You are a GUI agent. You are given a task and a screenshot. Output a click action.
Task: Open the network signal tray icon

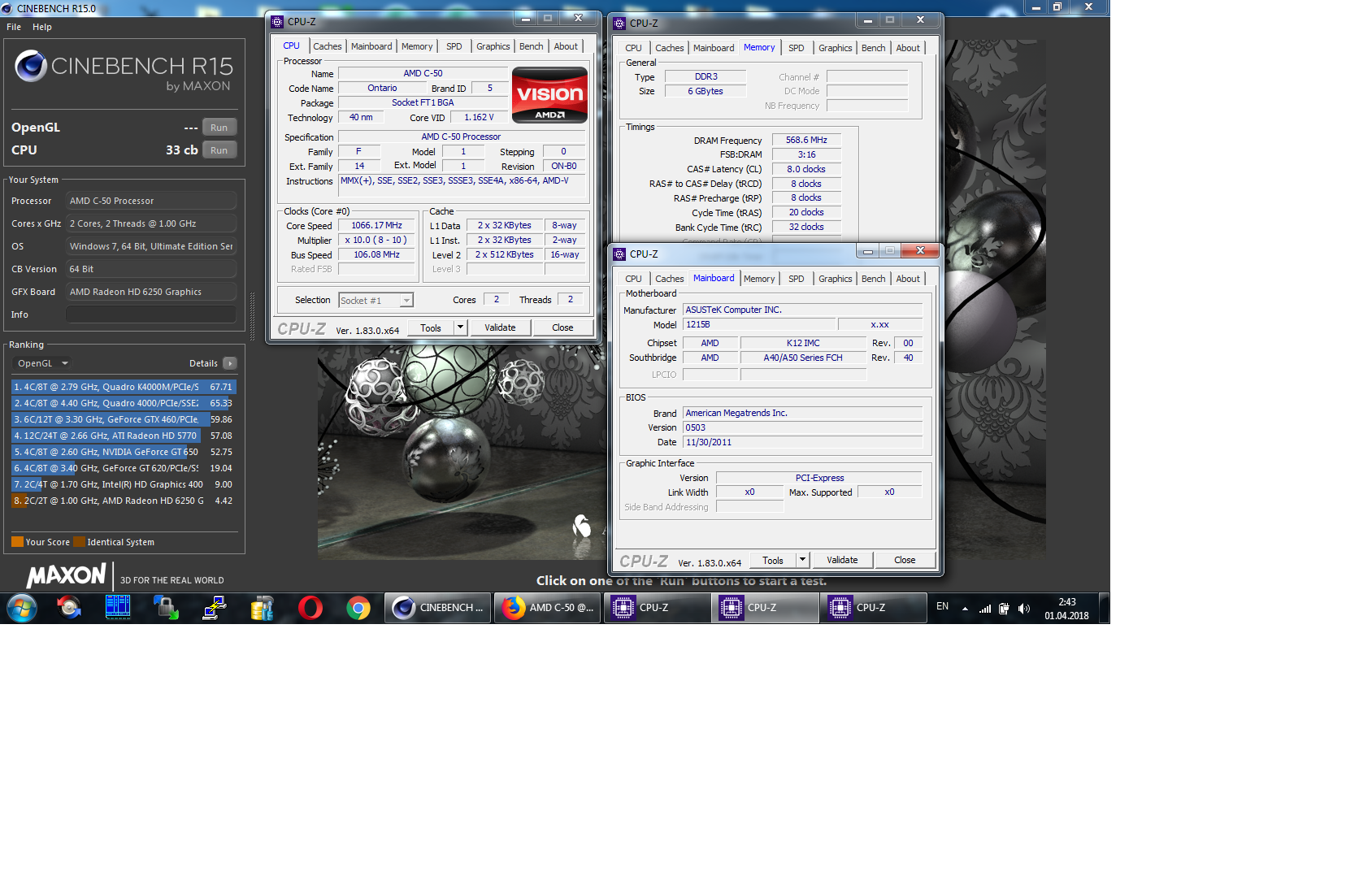pyautogui.click(x=985, y=609)
